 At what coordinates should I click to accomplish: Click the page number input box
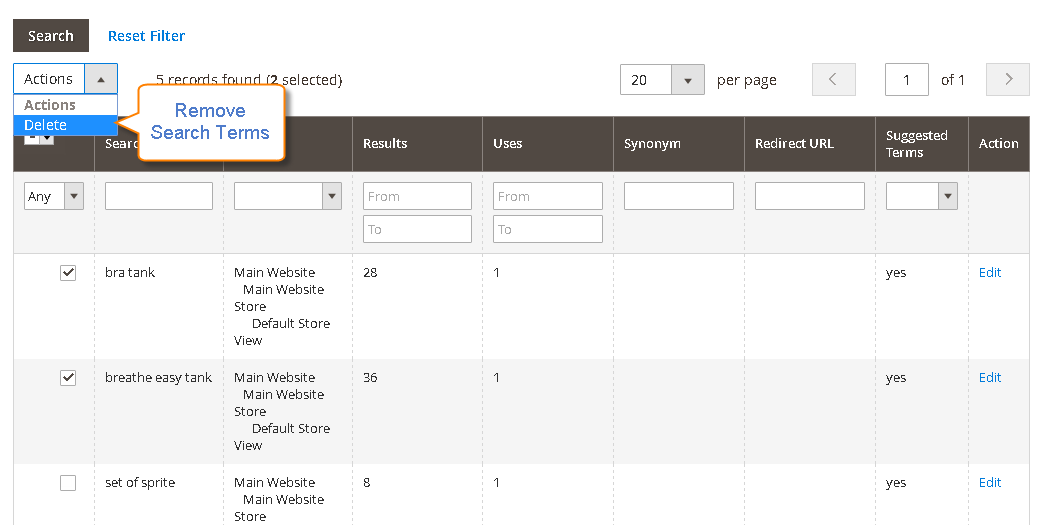(x=907, y=80)
